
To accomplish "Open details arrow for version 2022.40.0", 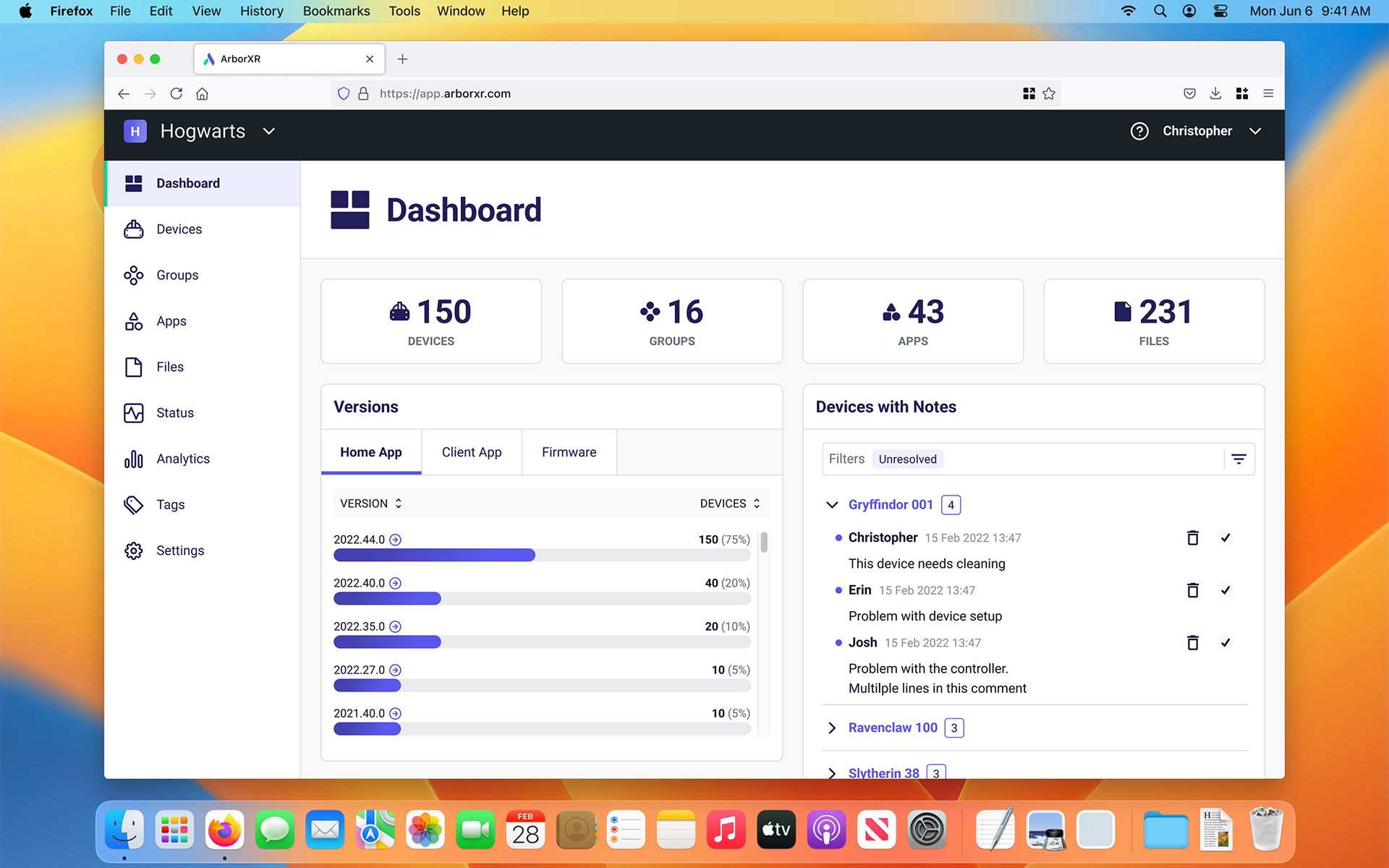I will tap(395, 583).
